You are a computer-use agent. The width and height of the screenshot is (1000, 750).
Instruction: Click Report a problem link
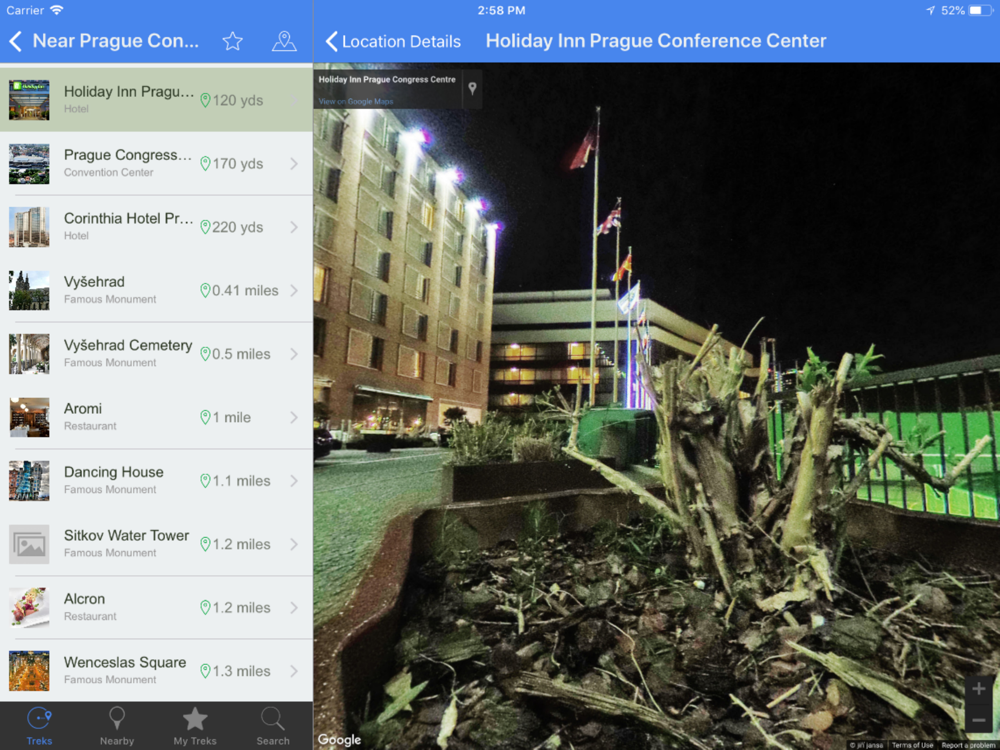click(967, 745)
